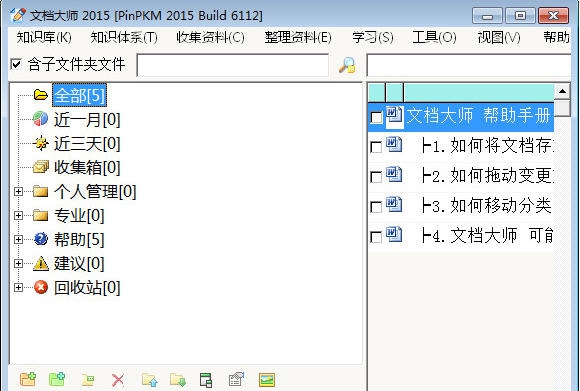The height and width of the screenshot is (391, 580).
Task: Expand the 专业[0] tree node
Action: pyautogui.click(x=18, y=215)
